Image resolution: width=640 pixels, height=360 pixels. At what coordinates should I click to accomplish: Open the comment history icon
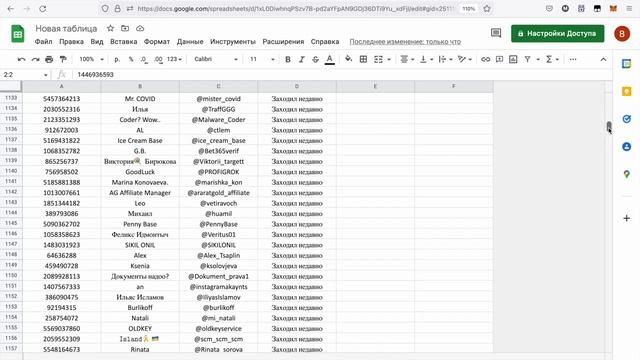pos(496,33)
